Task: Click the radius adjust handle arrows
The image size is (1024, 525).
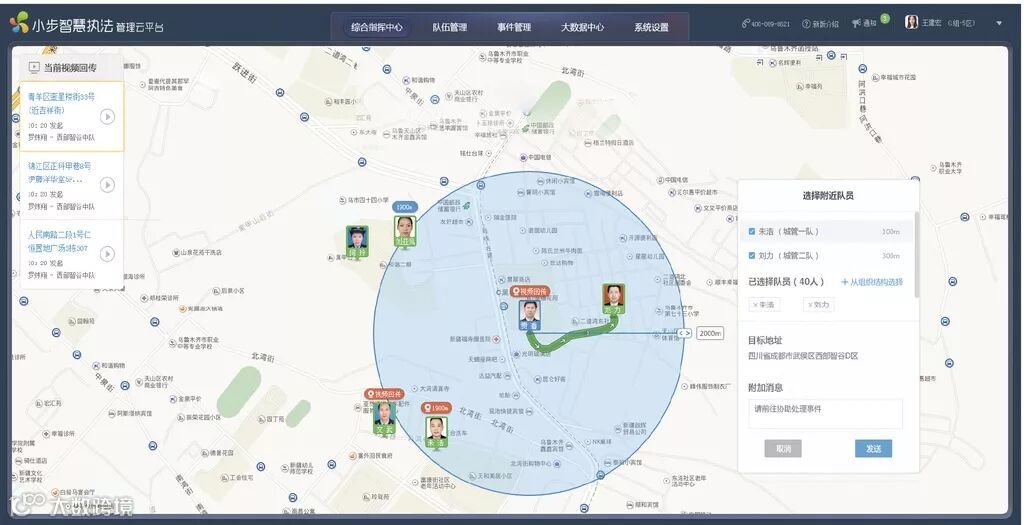Action: 684,333
